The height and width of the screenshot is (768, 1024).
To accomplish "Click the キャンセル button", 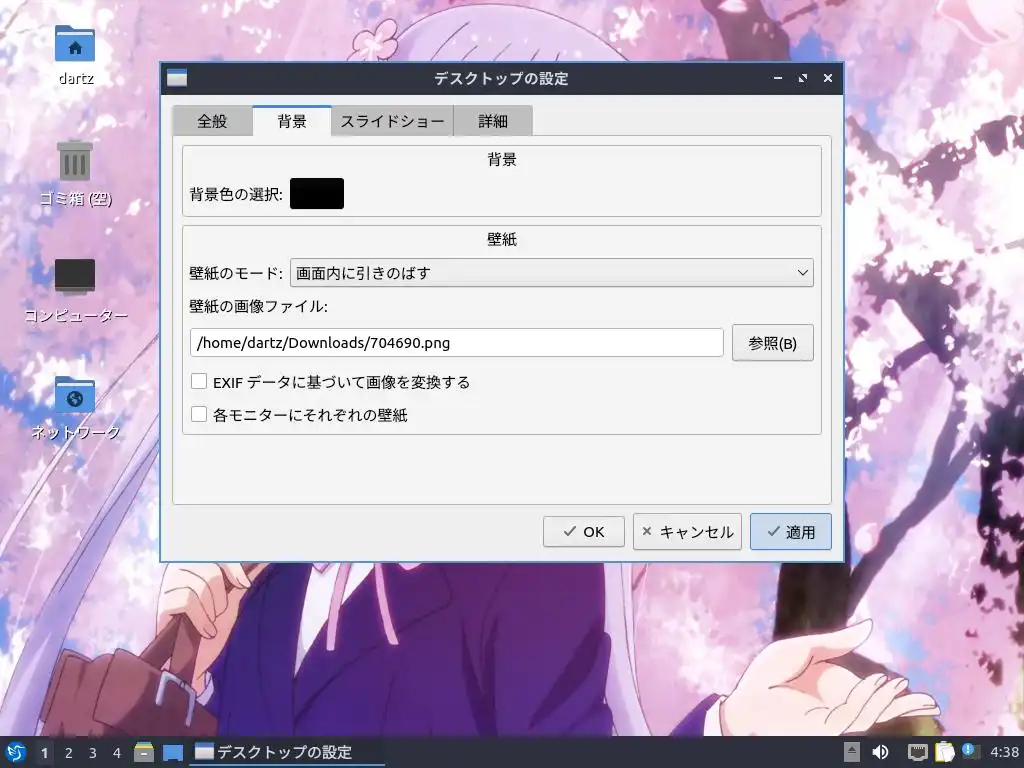I will tap(687, 532).
